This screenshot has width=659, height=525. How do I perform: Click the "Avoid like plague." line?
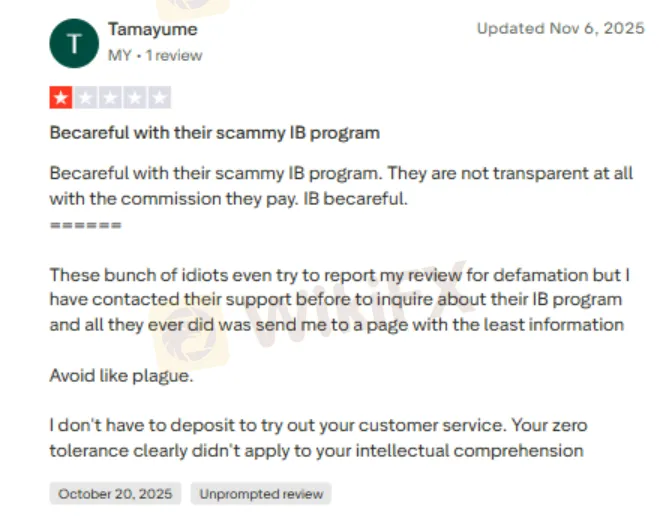[120, 376]
